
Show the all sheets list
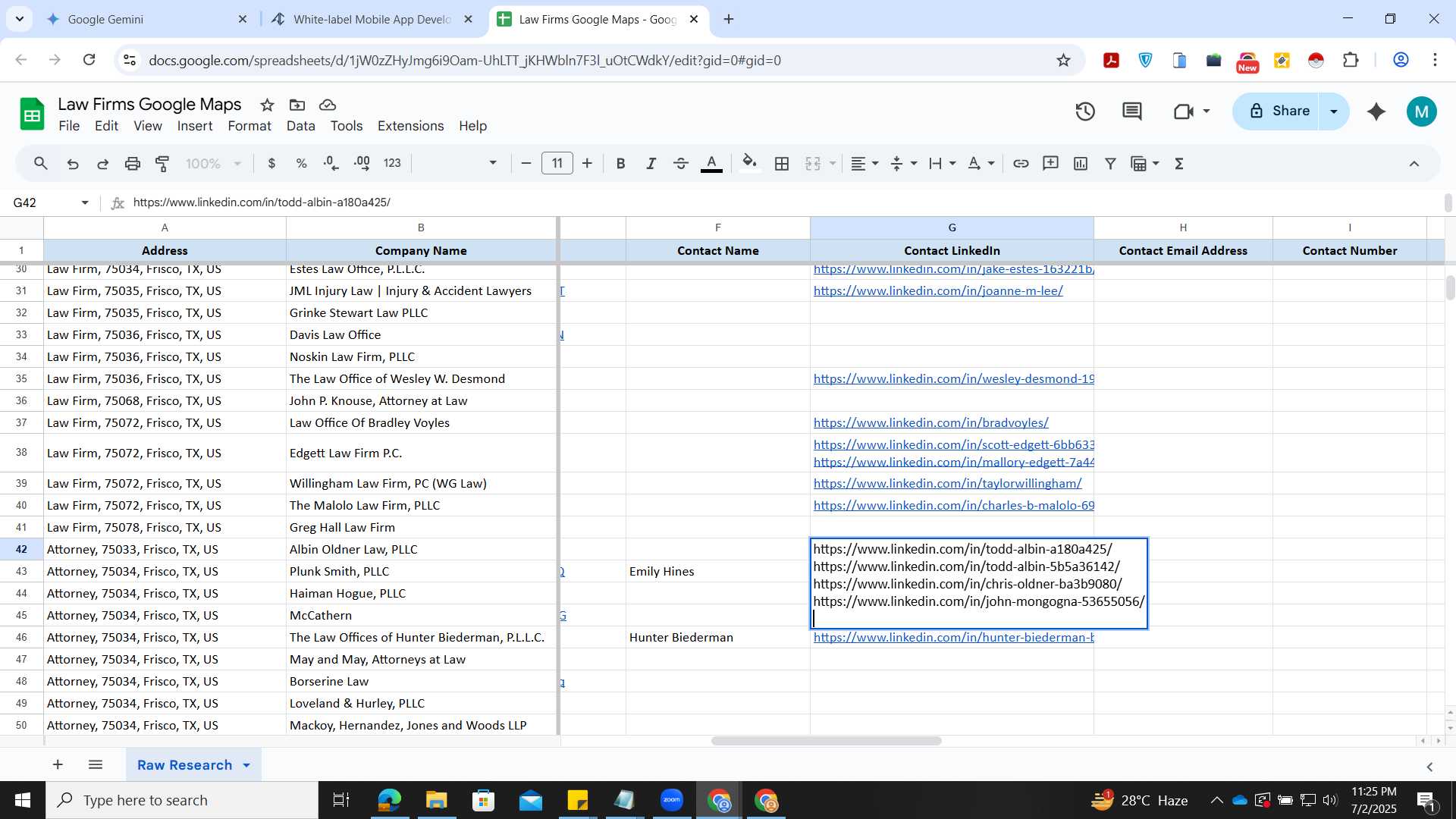95,764
